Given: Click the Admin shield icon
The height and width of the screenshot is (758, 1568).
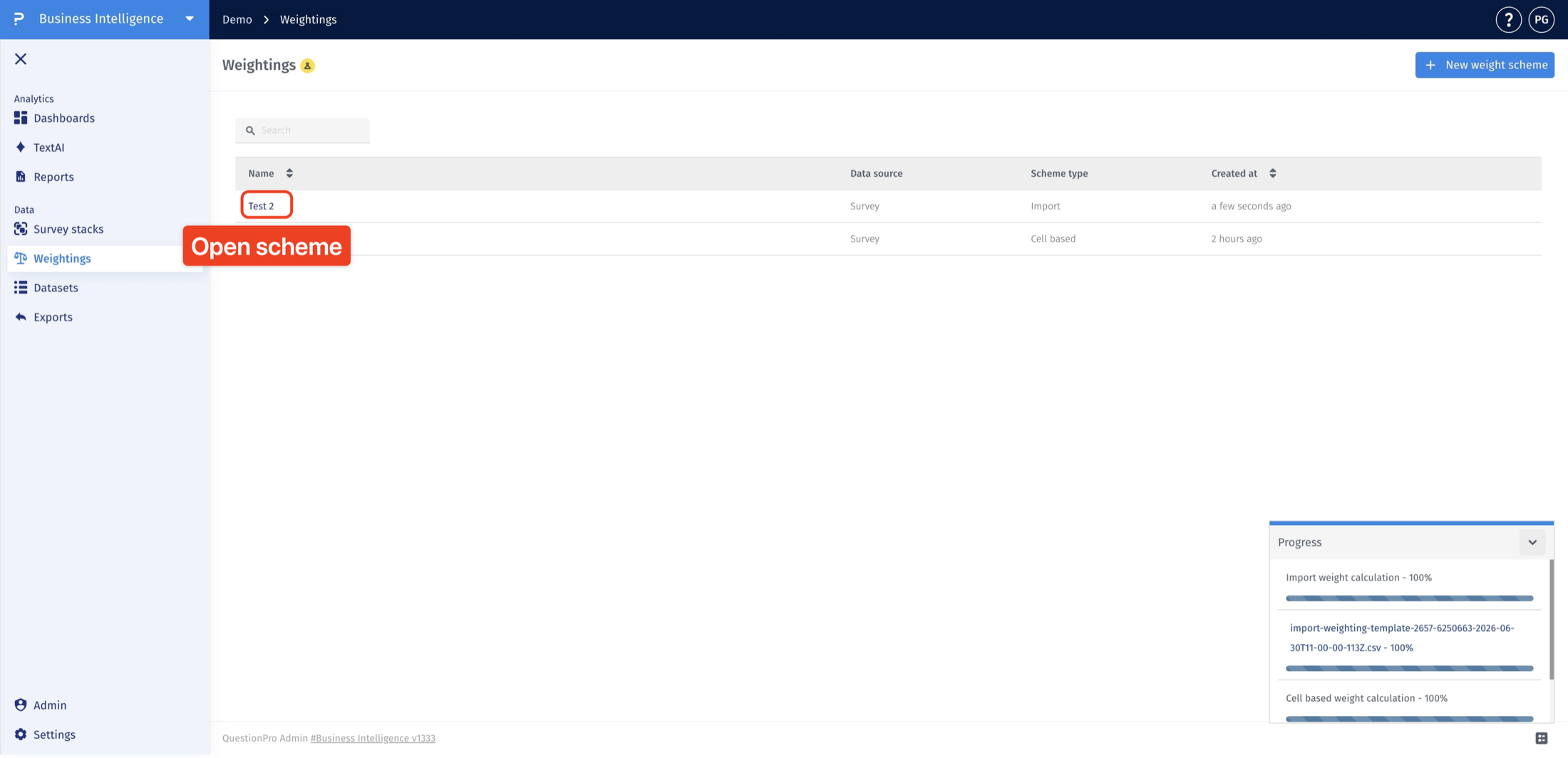Looking at the screenshot, I should click(21, 705).
